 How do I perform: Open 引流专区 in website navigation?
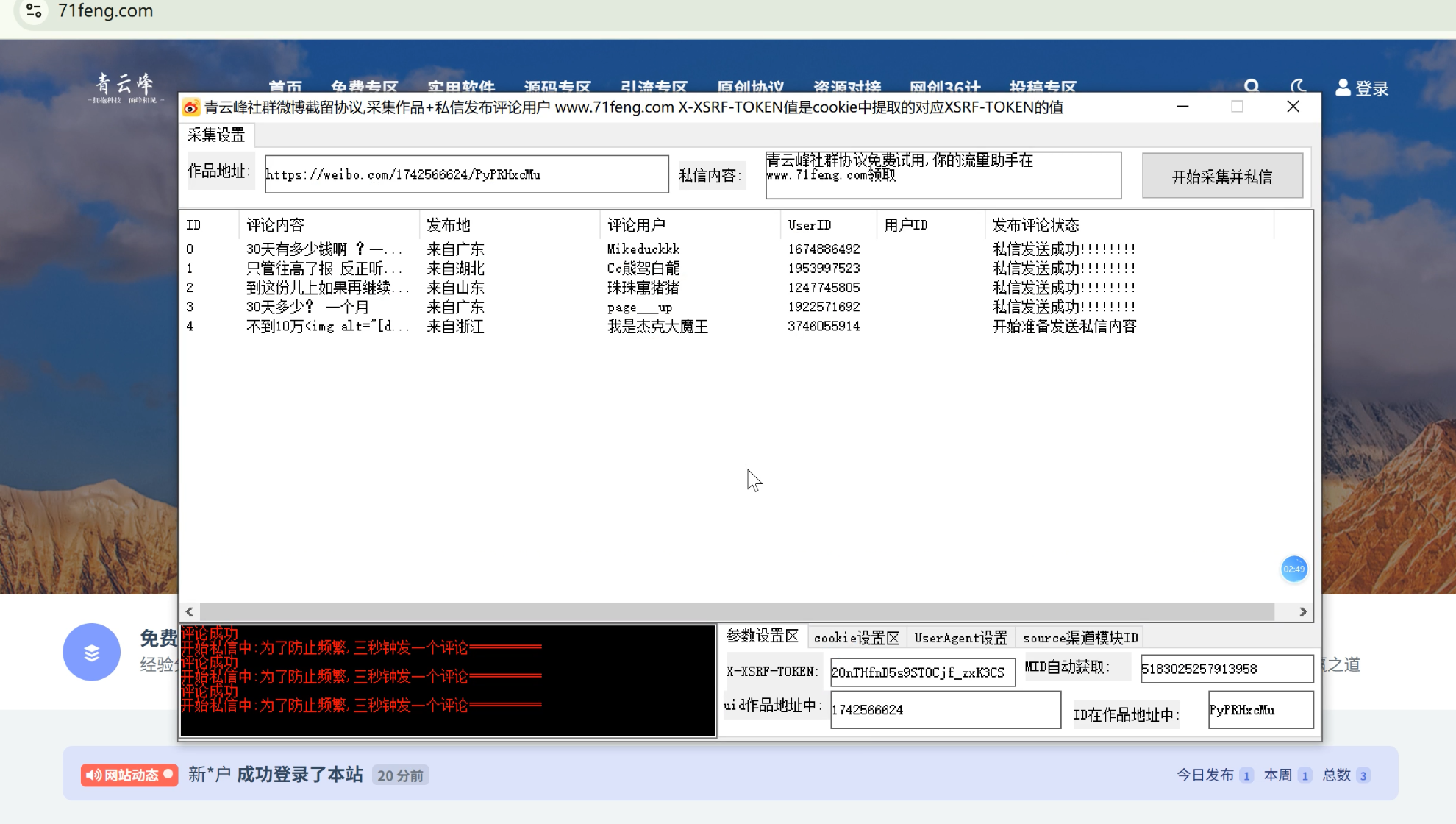point(654,87)
